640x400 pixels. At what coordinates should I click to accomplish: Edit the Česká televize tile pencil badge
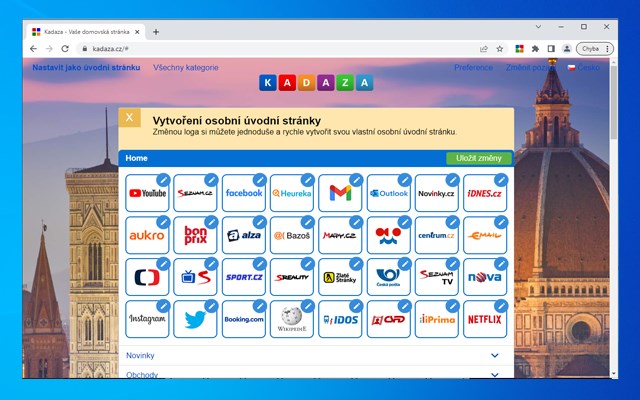tap(163, 264)
